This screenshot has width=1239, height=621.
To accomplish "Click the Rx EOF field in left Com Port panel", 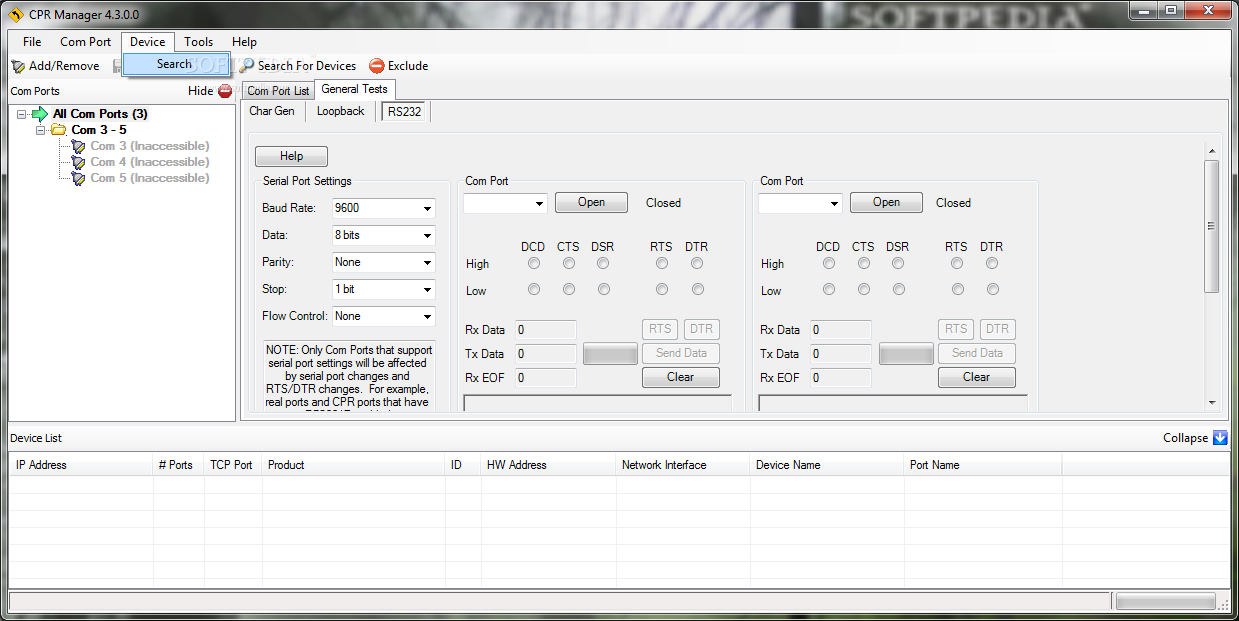I will tap(546, 377).
